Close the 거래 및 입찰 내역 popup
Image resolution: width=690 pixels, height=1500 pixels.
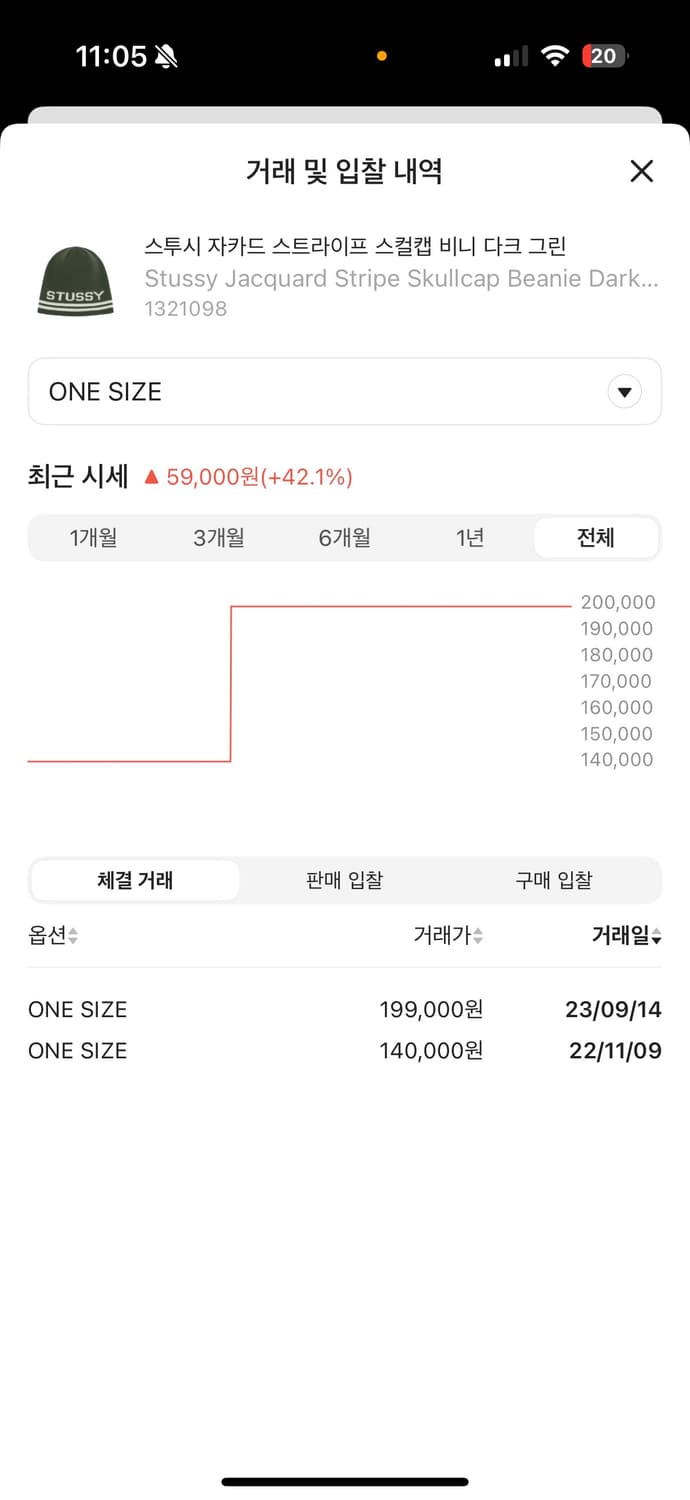[641, 171]
